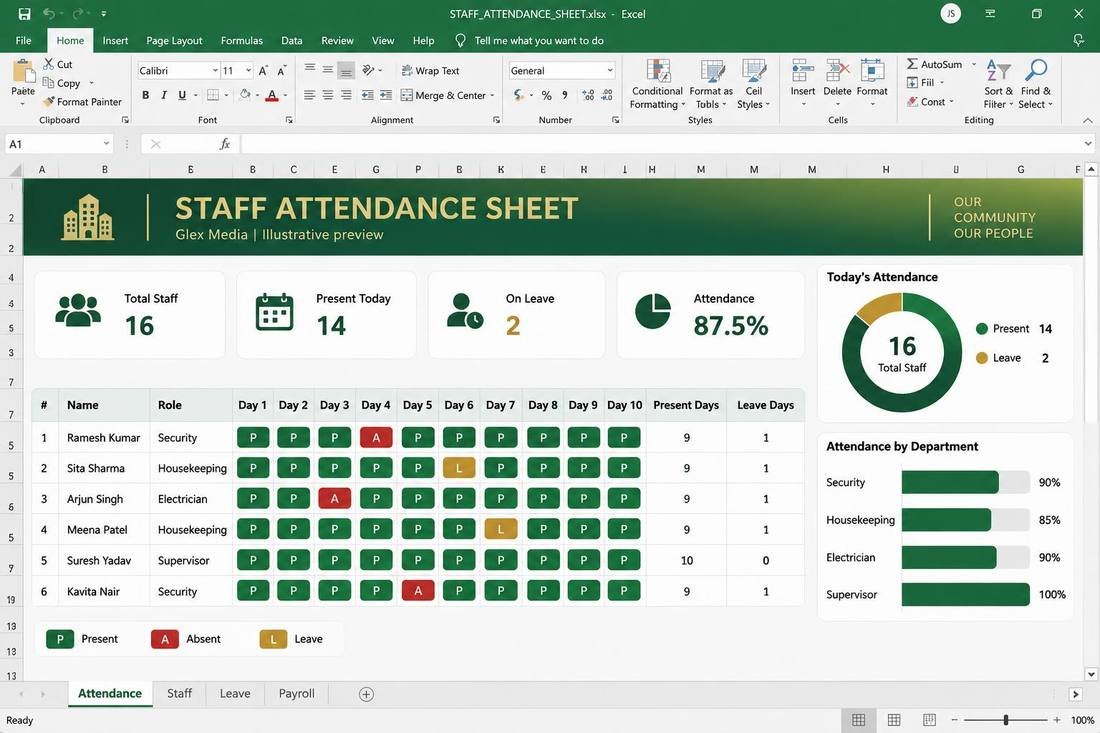Open Cell Styles gallery

[x=753, y=84]
